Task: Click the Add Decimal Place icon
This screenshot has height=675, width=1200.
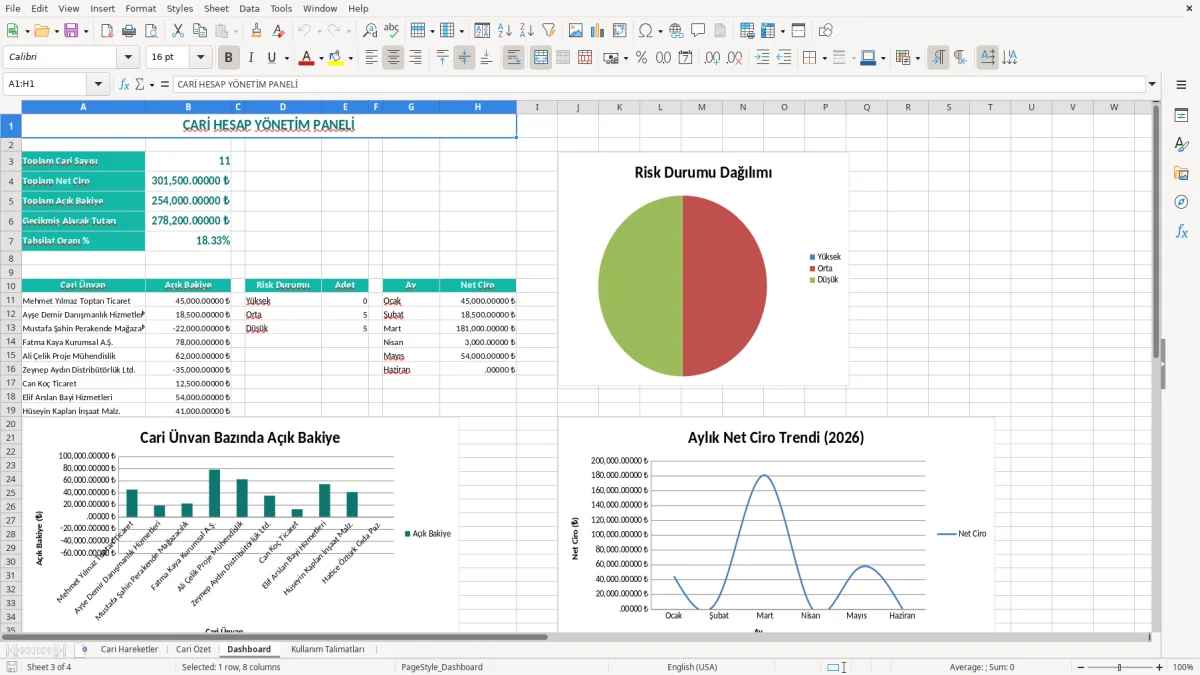Action: 713,58
